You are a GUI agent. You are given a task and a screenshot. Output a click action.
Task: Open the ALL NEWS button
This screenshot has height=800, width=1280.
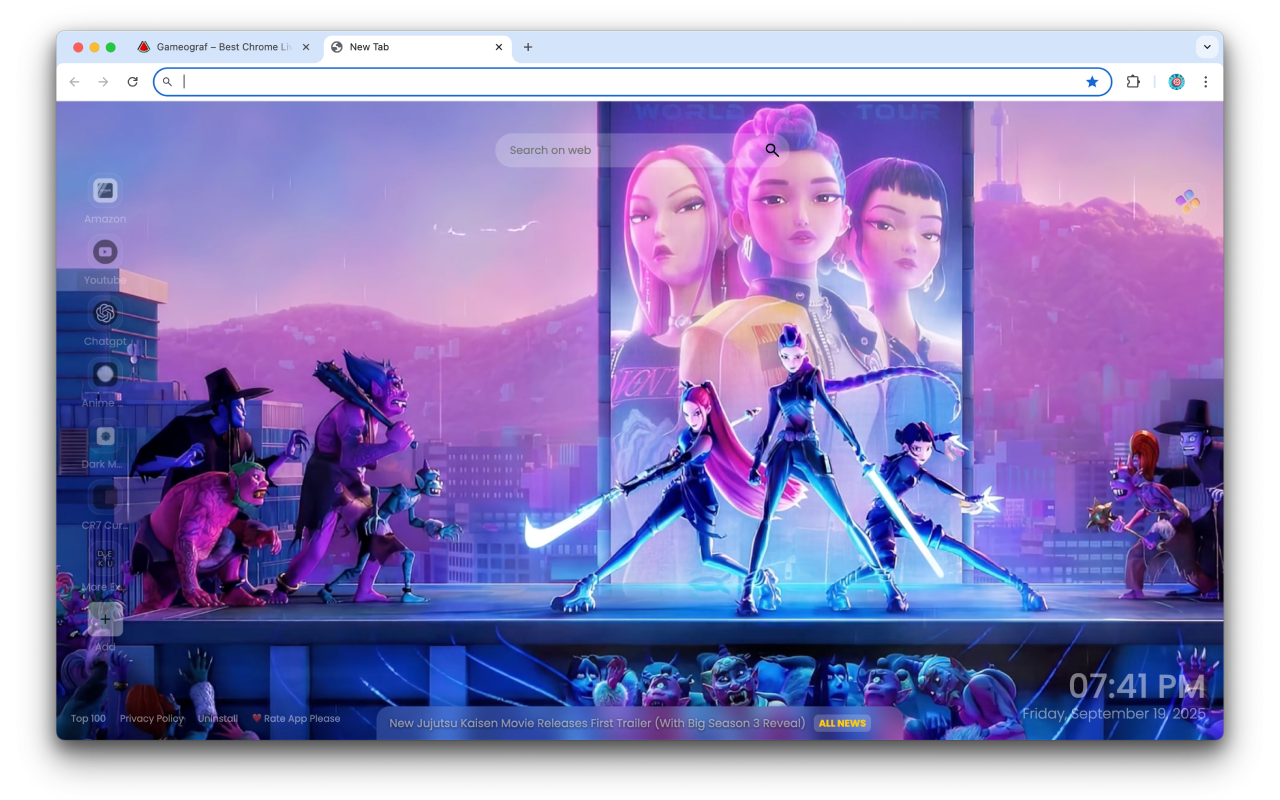click(x=842, y=723)
